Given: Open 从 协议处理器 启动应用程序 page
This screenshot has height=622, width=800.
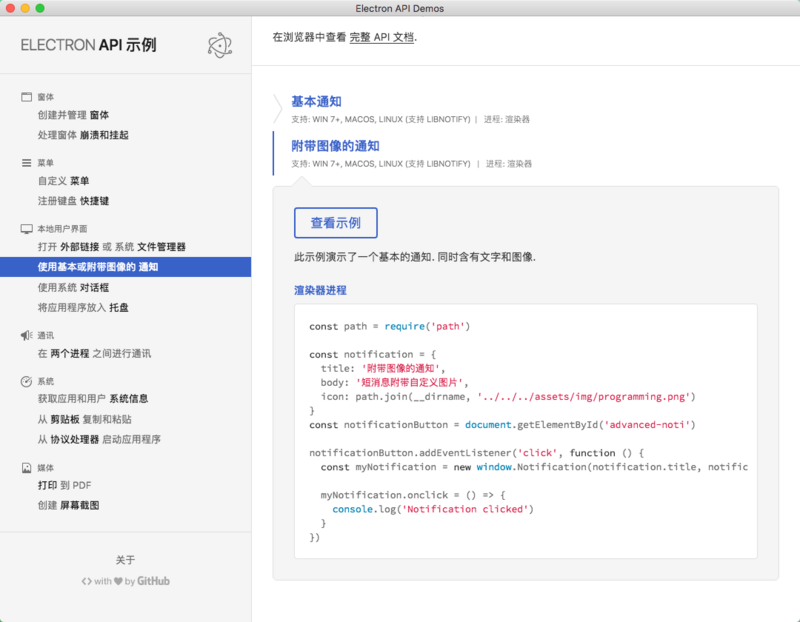Looking at the screenshot, I should 99,439.
